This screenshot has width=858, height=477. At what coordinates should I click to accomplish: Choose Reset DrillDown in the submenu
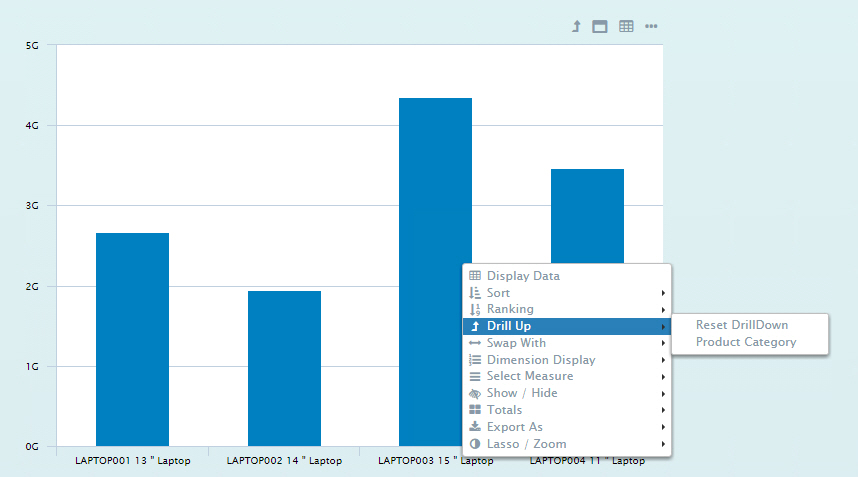[x=742, y=325]
